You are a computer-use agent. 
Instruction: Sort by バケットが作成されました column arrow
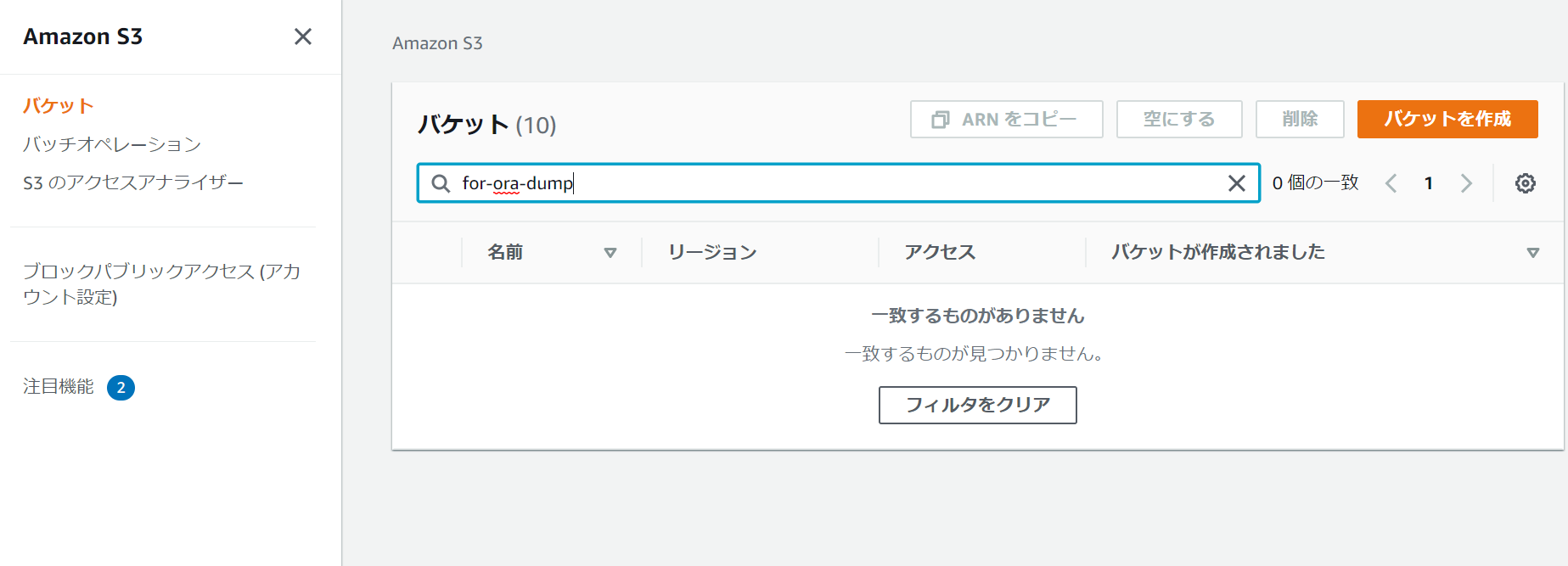1532,253
